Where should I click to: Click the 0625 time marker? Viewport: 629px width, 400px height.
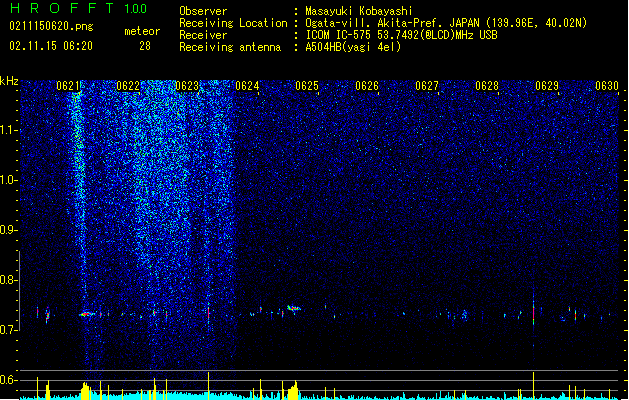307,86
